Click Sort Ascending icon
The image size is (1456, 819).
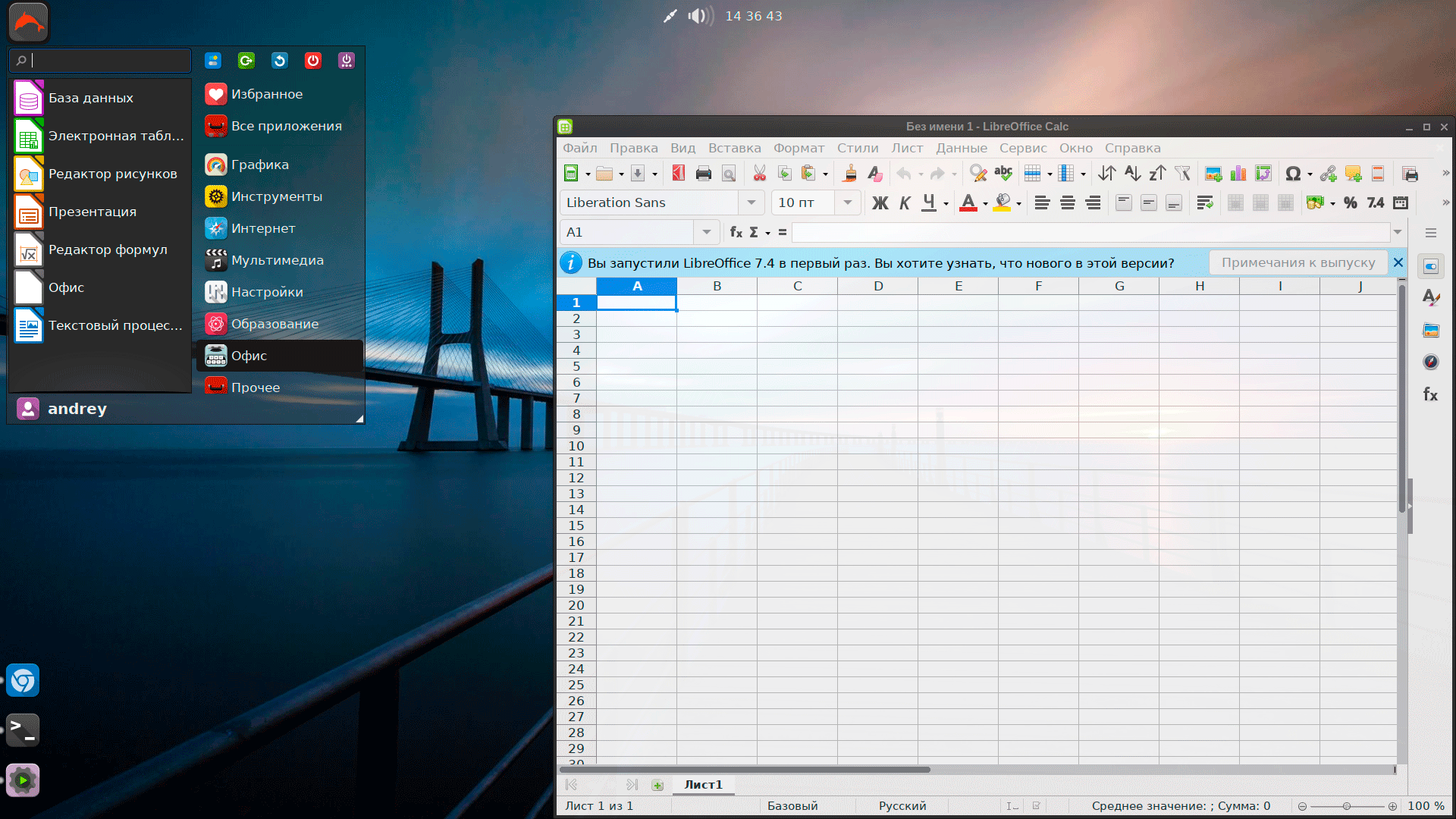click(1132, 174)
